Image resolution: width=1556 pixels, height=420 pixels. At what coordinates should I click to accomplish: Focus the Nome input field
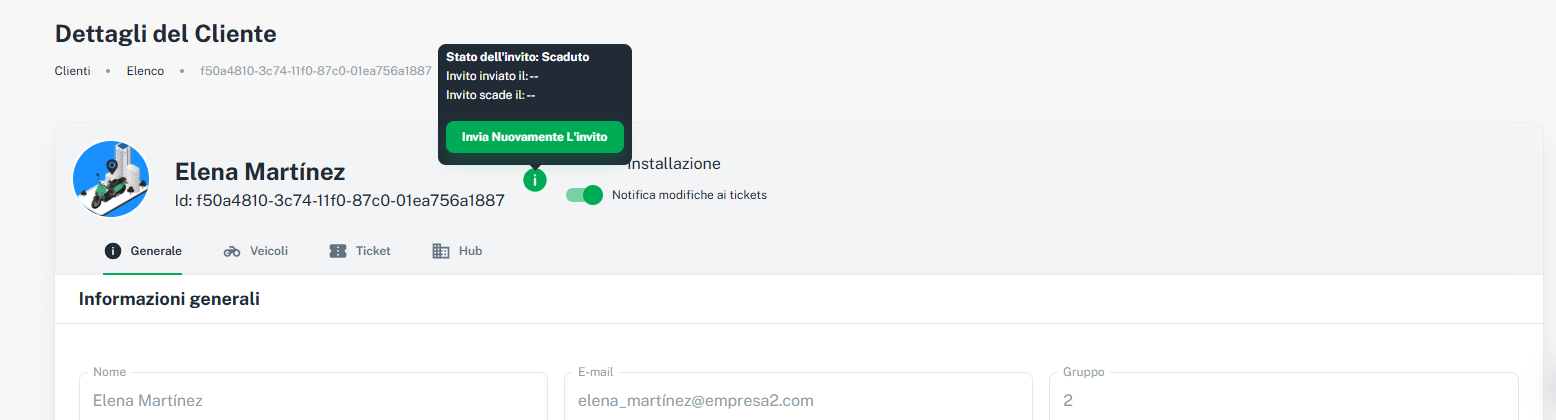(313, 400)
